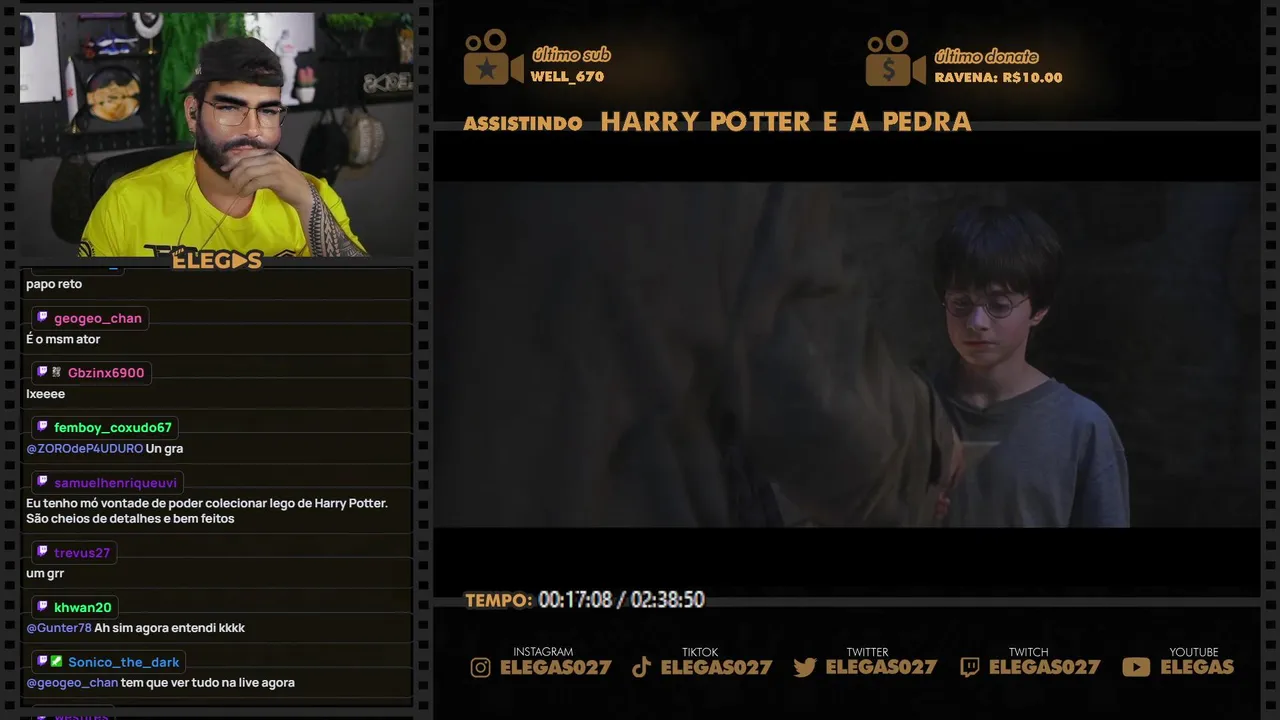Open khwan20's chat username

click(x=83, y=607)
